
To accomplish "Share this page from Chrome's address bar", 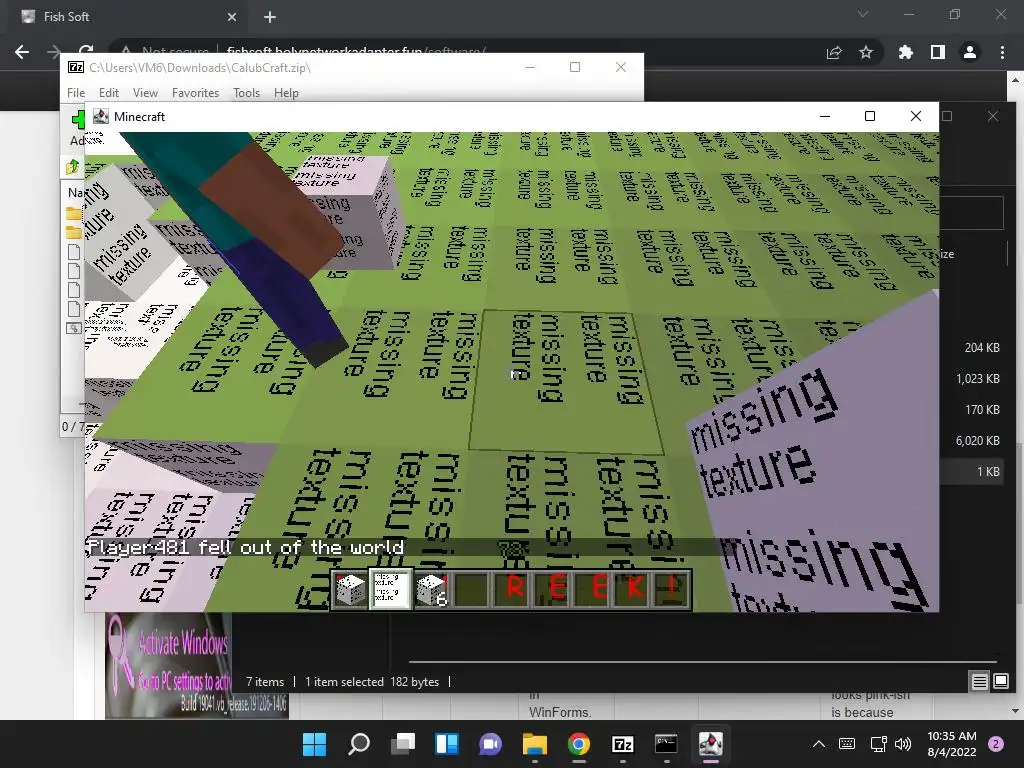I will [834, 52].
